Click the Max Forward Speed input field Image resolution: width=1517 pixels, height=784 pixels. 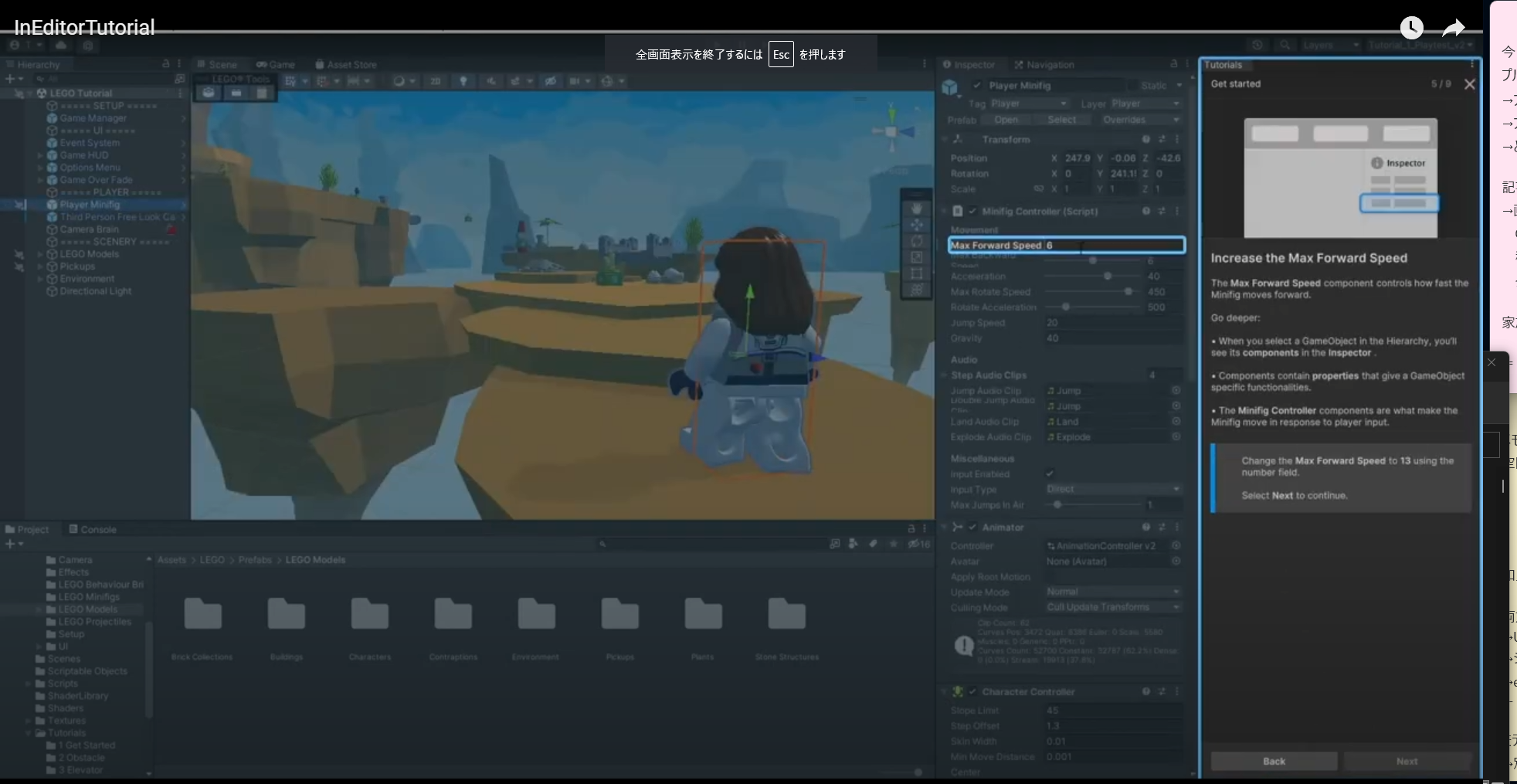pos(1112,245)
